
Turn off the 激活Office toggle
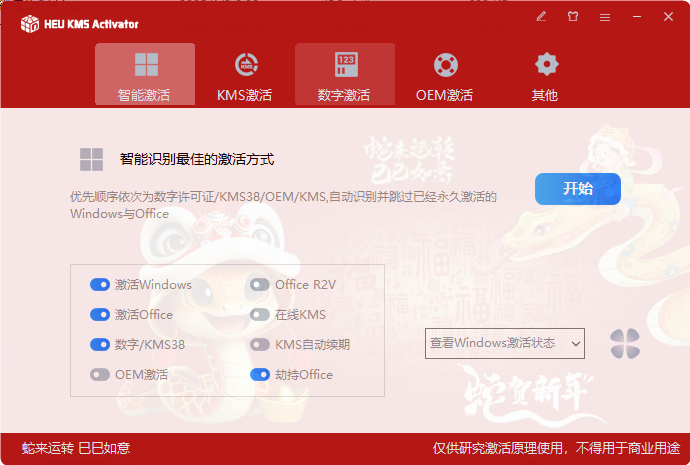pyautogui.click(x=100, y=315)
